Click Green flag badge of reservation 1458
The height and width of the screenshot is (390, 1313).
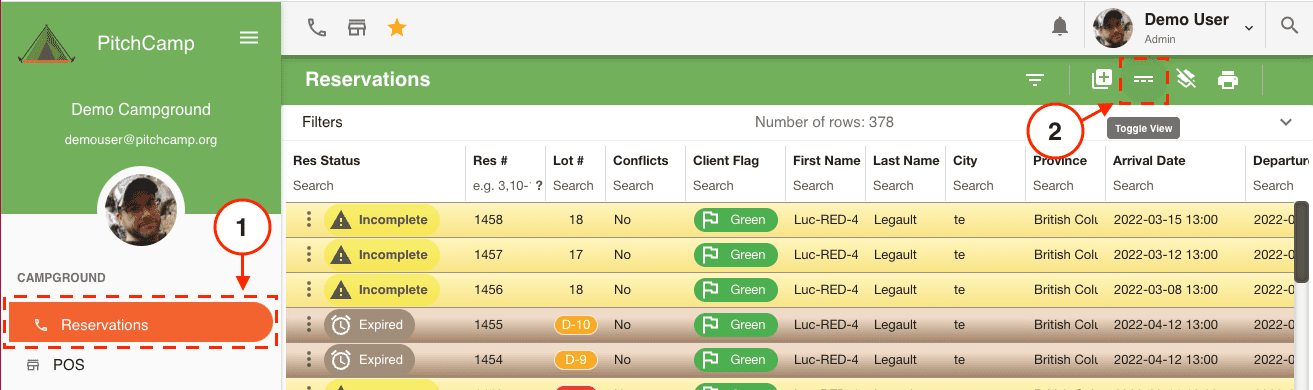click(x=735, y=220)
